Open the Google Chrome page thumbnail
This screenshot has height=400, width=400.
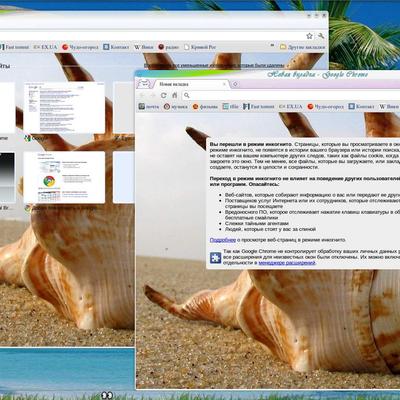tap(64, 177)
